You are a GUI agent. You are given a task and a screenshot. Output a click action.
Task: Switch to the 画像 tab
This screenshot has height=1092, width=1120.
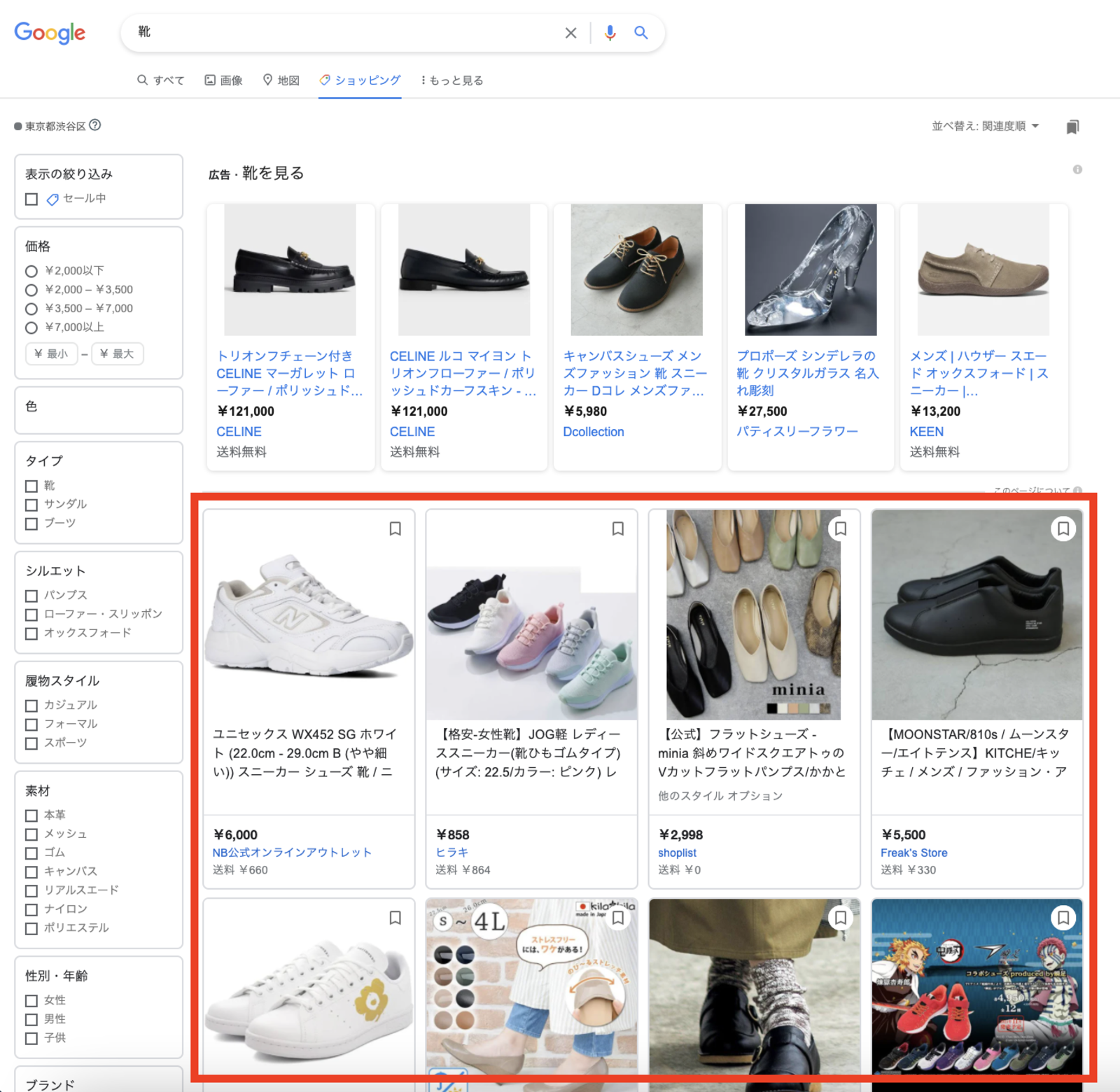(223, 80)
